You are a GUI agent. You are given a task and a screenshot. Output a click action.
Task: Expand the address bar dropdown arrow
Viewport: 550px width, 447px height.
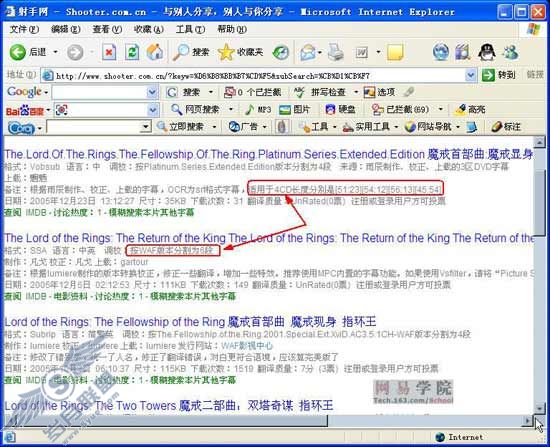470,75
